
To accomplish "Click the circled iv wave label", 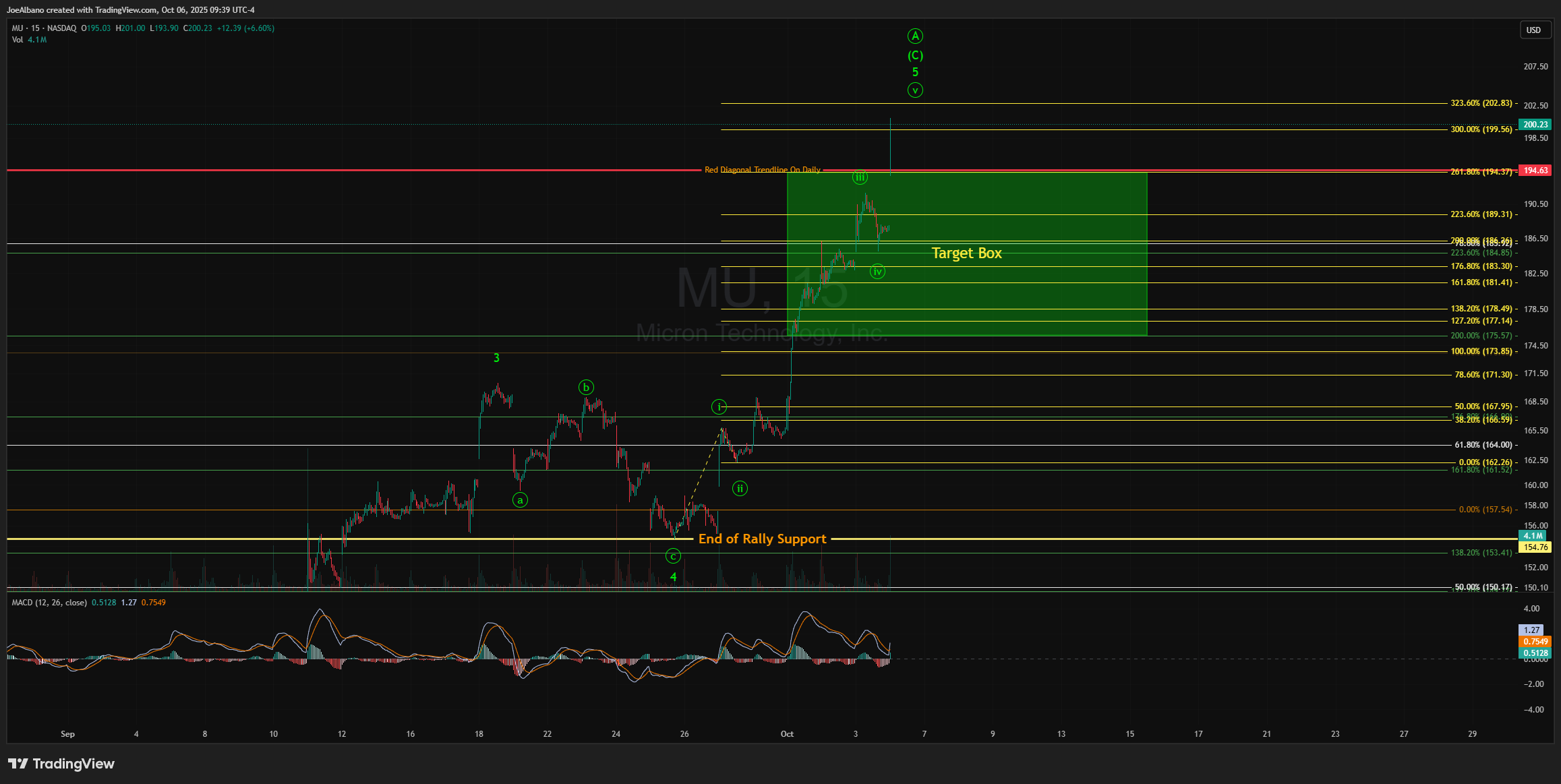I will point(877,272).
